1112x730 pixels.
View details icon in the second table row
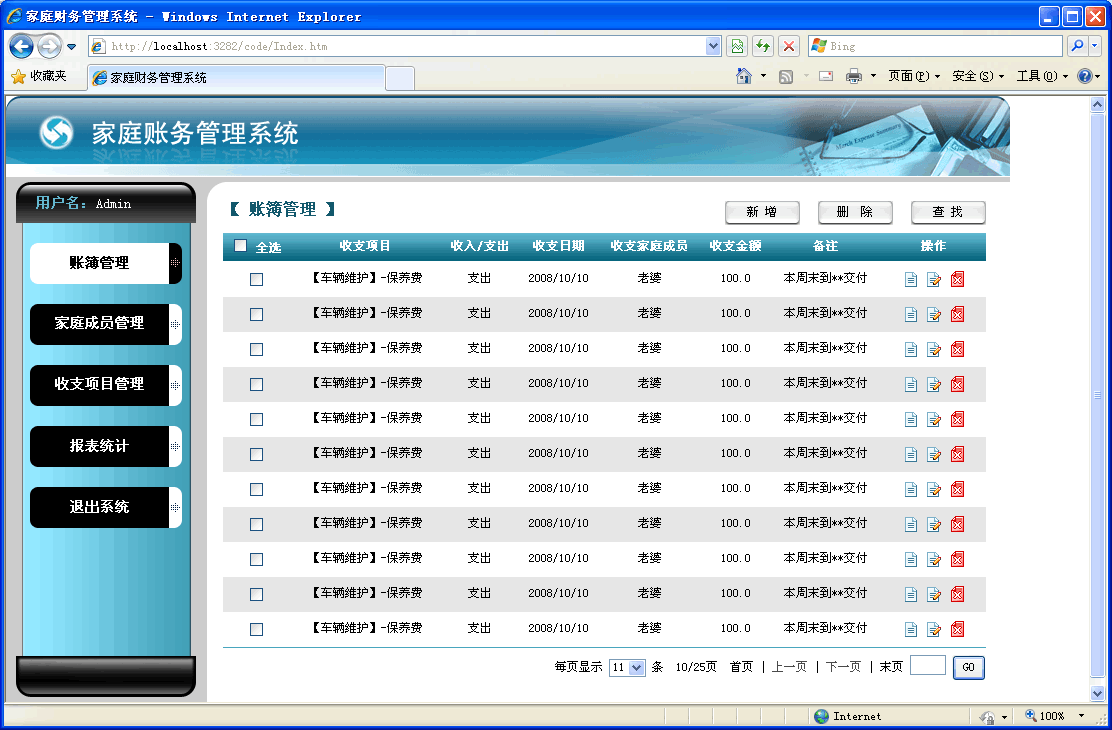coord(911,314)
